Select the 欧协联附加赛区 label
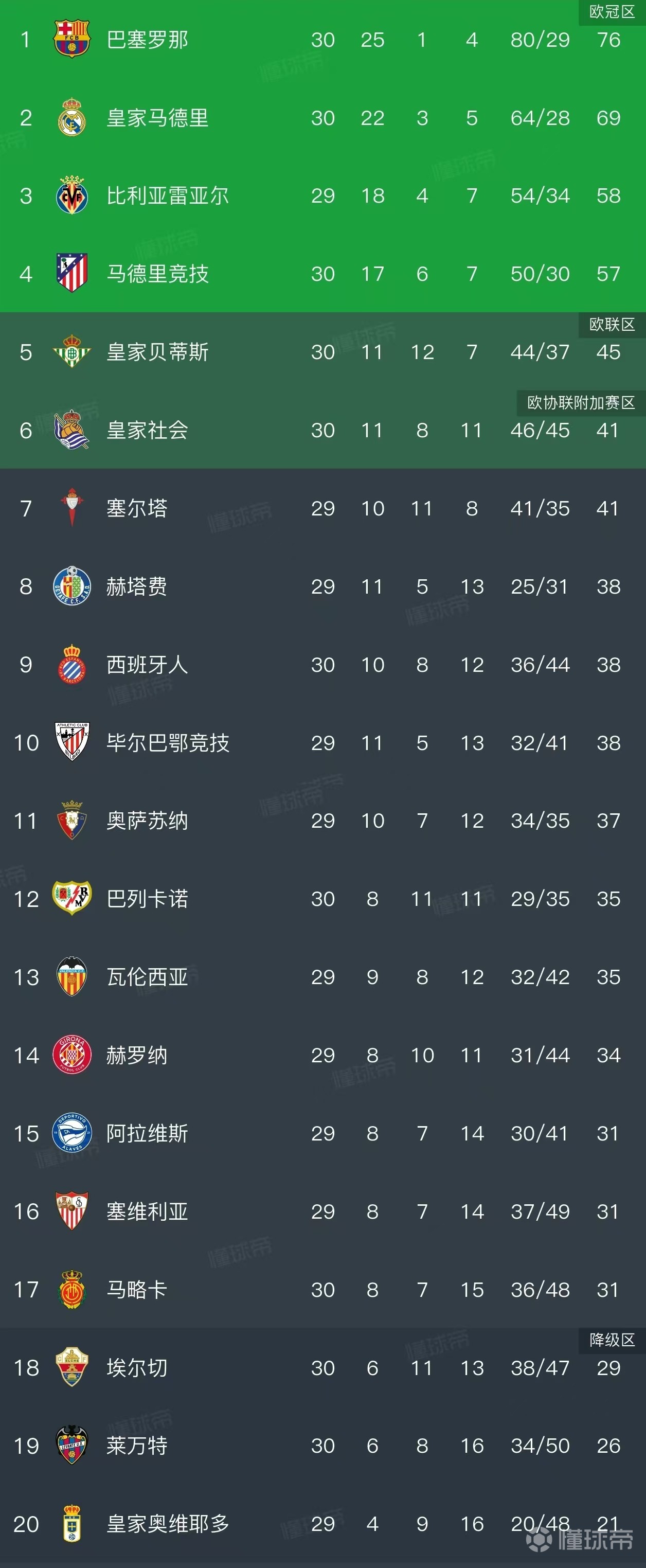Screen dimensions: 646x1568 pyautogui.click(x=580, y=402)
